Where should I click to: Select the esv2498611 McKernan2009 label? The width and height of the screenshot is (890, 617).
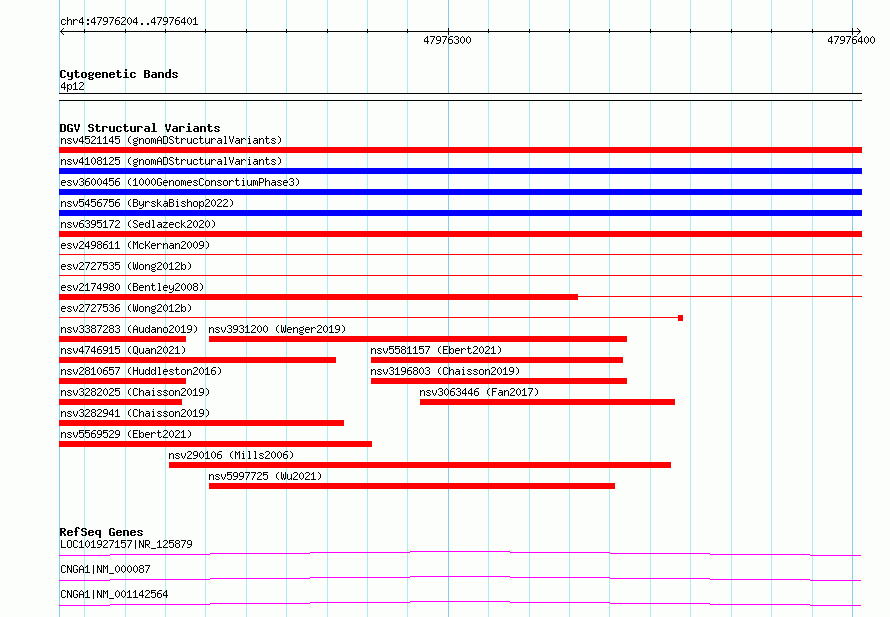[x=135, y=245]
